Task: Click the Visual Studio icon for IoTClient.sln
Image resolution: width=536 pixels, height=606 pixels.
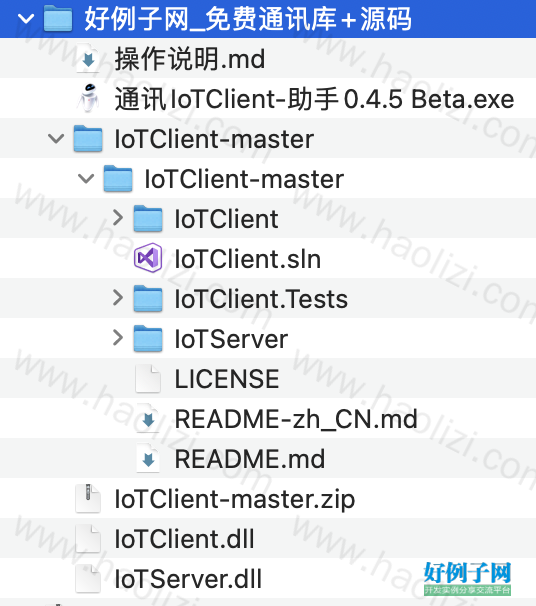Action: click(148, 258)
